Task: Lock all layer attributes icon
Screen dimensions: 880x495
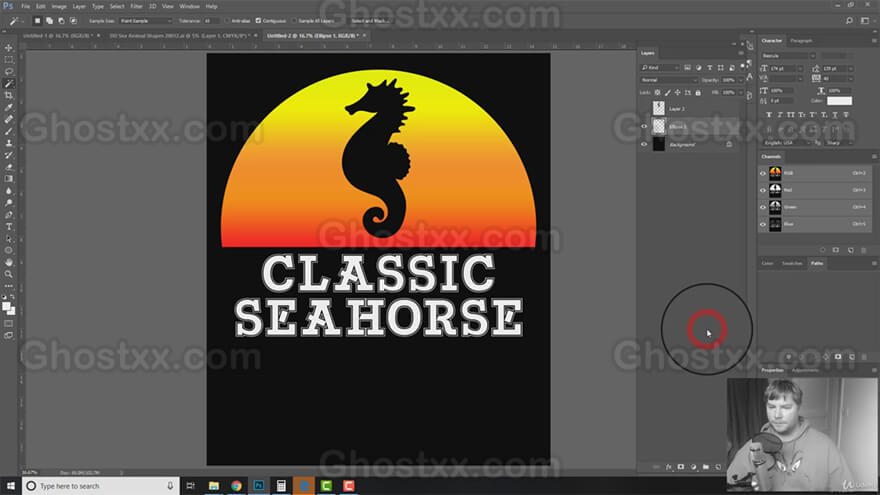Action: point(698,93)
